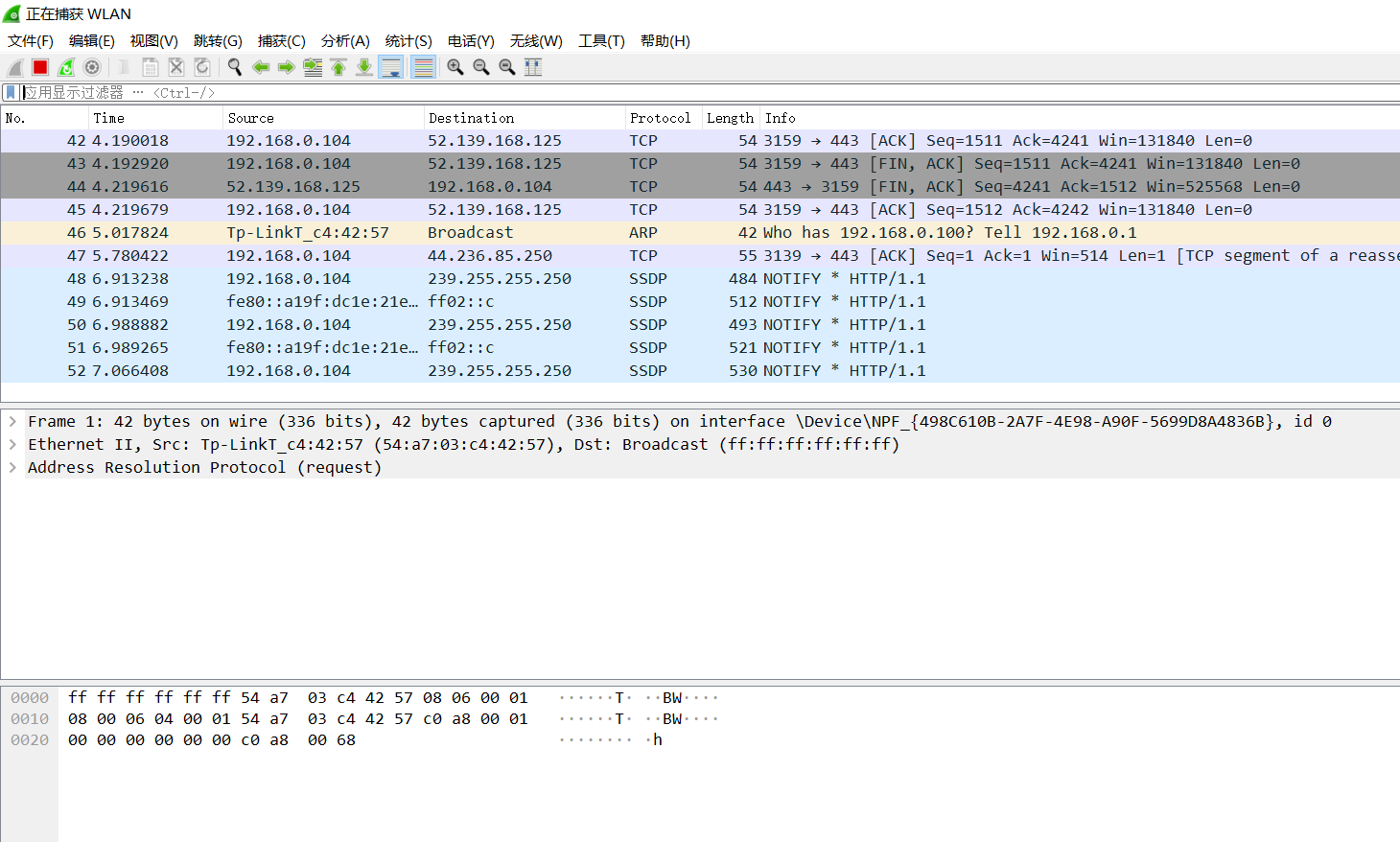Stop the running capture with red square
The image size is (1400, 842).
pos(40,67)
